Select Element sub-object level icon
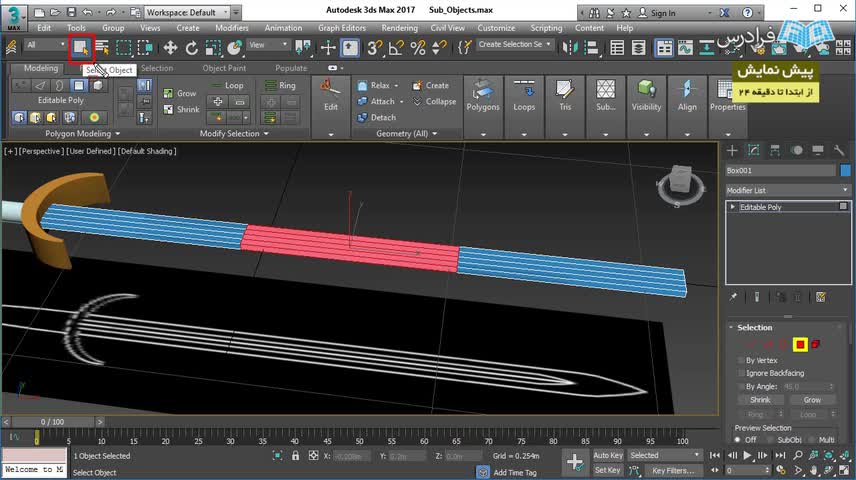Screen dimensions: 856x480 coord(815,345)
